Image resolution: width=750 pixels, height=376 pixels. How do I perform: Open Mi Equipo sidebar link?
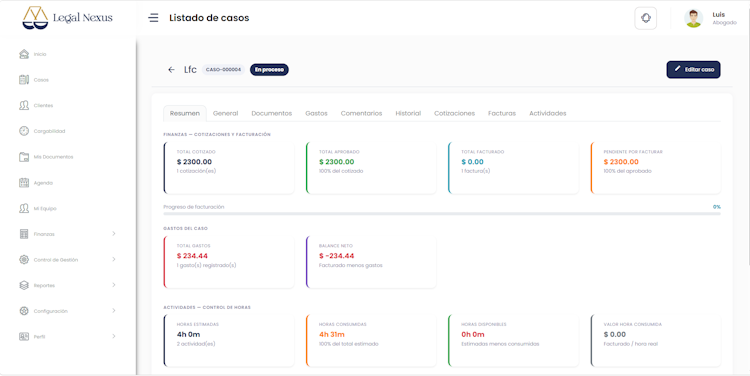[x=45, y=209]
